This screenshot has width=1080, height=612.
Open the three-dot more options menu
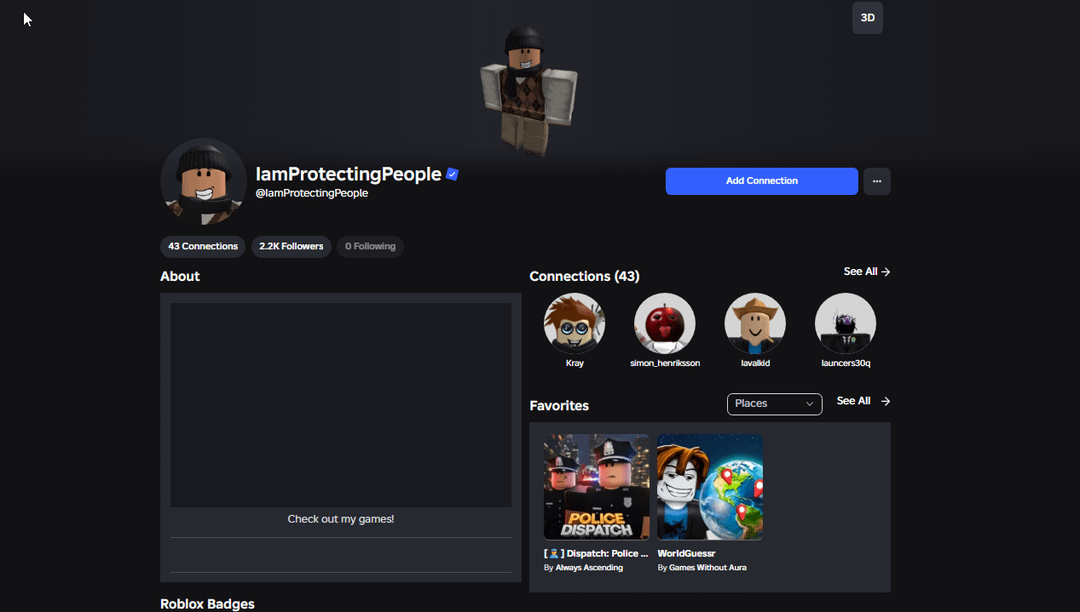coord(876,181)
